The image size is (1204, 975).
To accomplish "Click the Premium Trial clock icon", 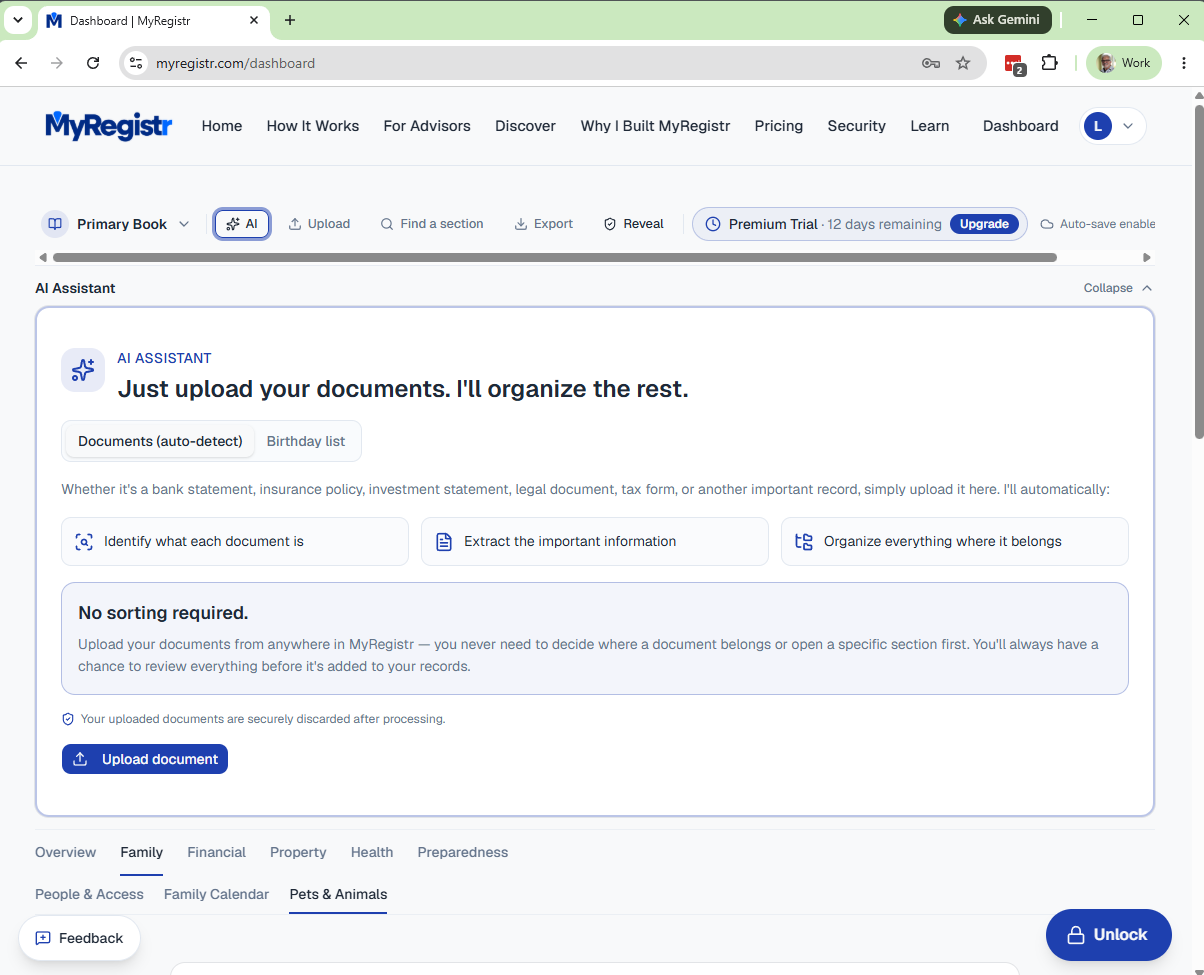I will [713, 224].
